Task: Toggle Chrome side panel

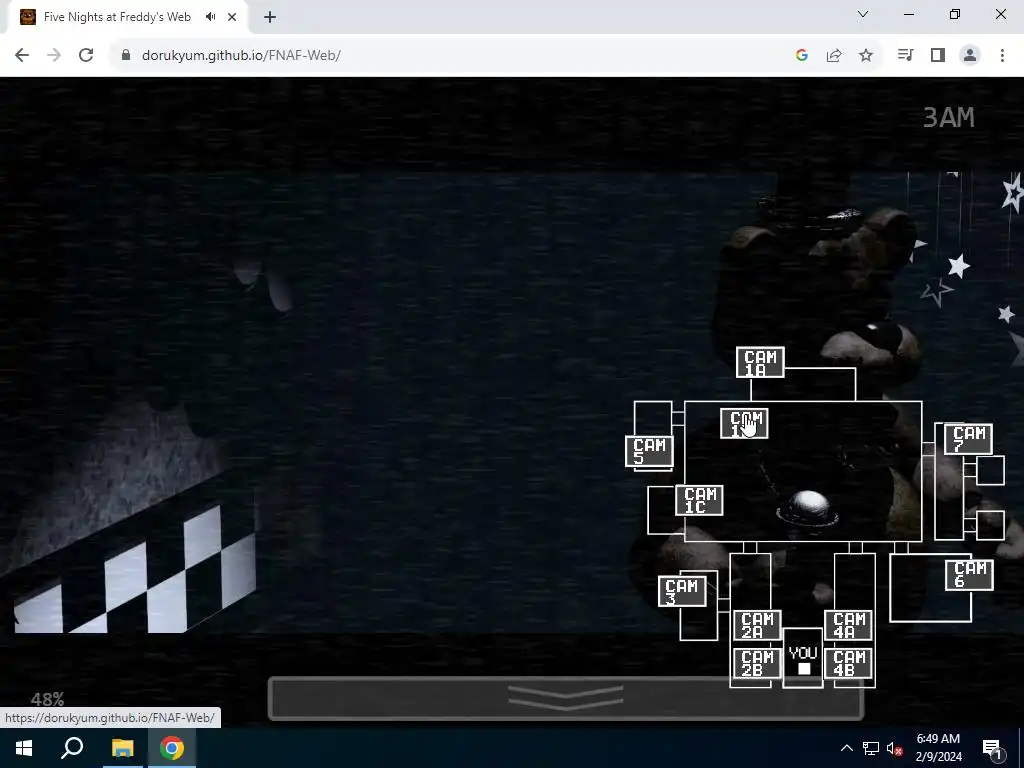Action: point(938,56)
